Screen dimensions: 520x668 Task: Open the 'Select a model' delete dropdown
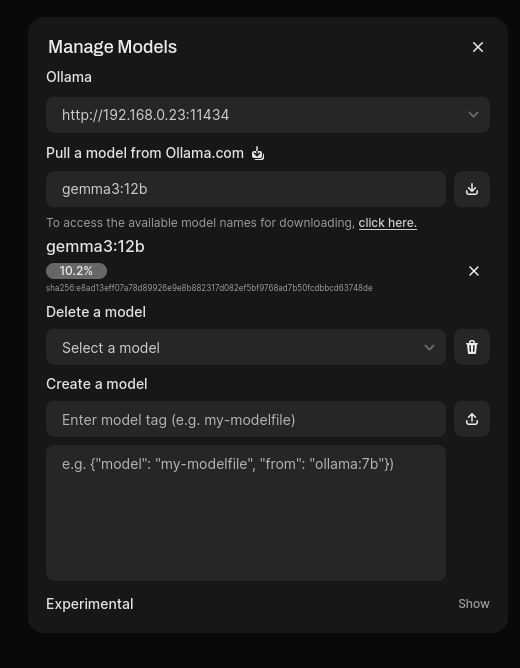246,347
